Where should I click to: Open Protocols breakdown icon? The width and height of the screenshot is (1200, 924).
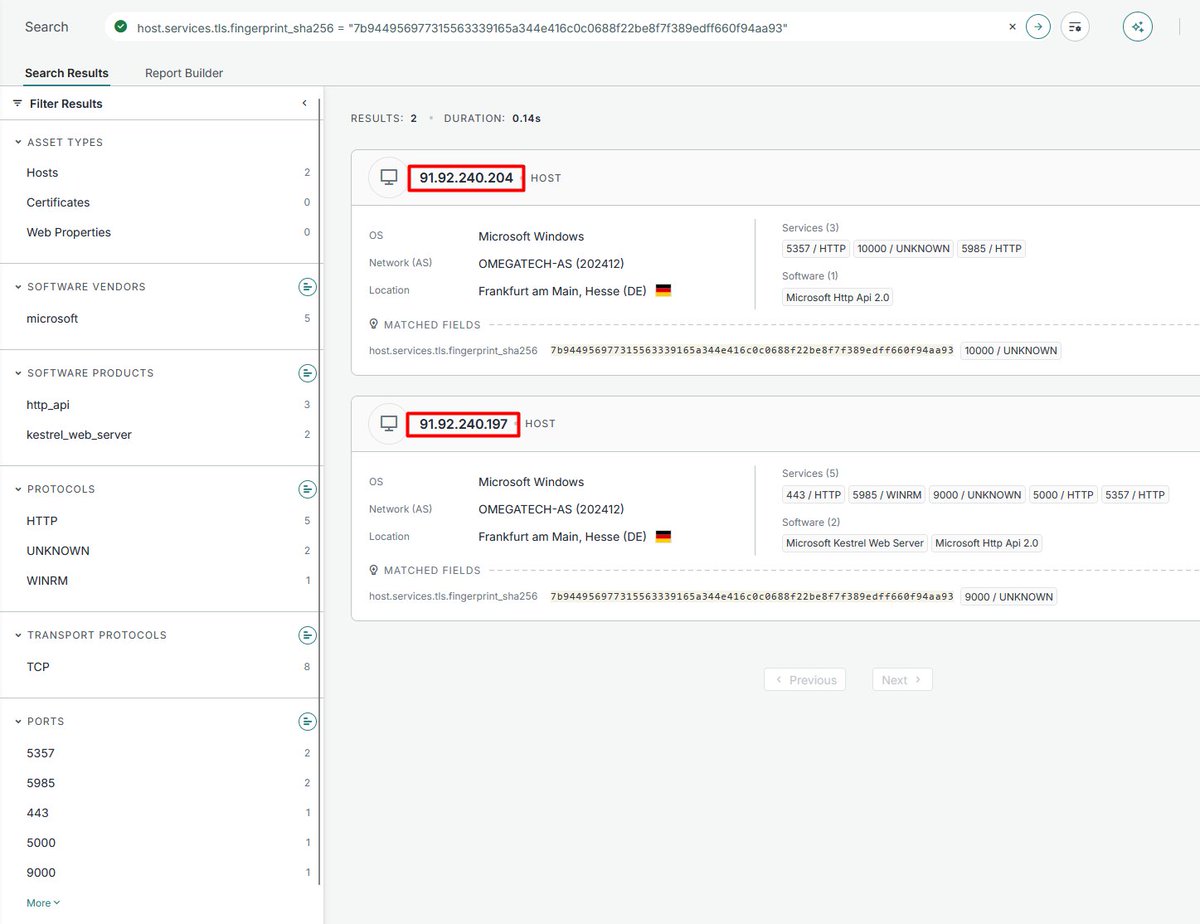pos(308,489)
